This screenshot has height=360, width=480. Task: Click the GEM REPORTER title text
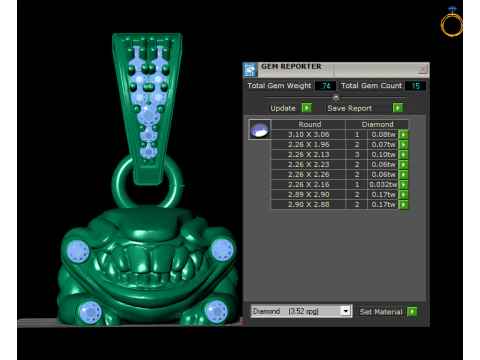click(x=291, y=66)
